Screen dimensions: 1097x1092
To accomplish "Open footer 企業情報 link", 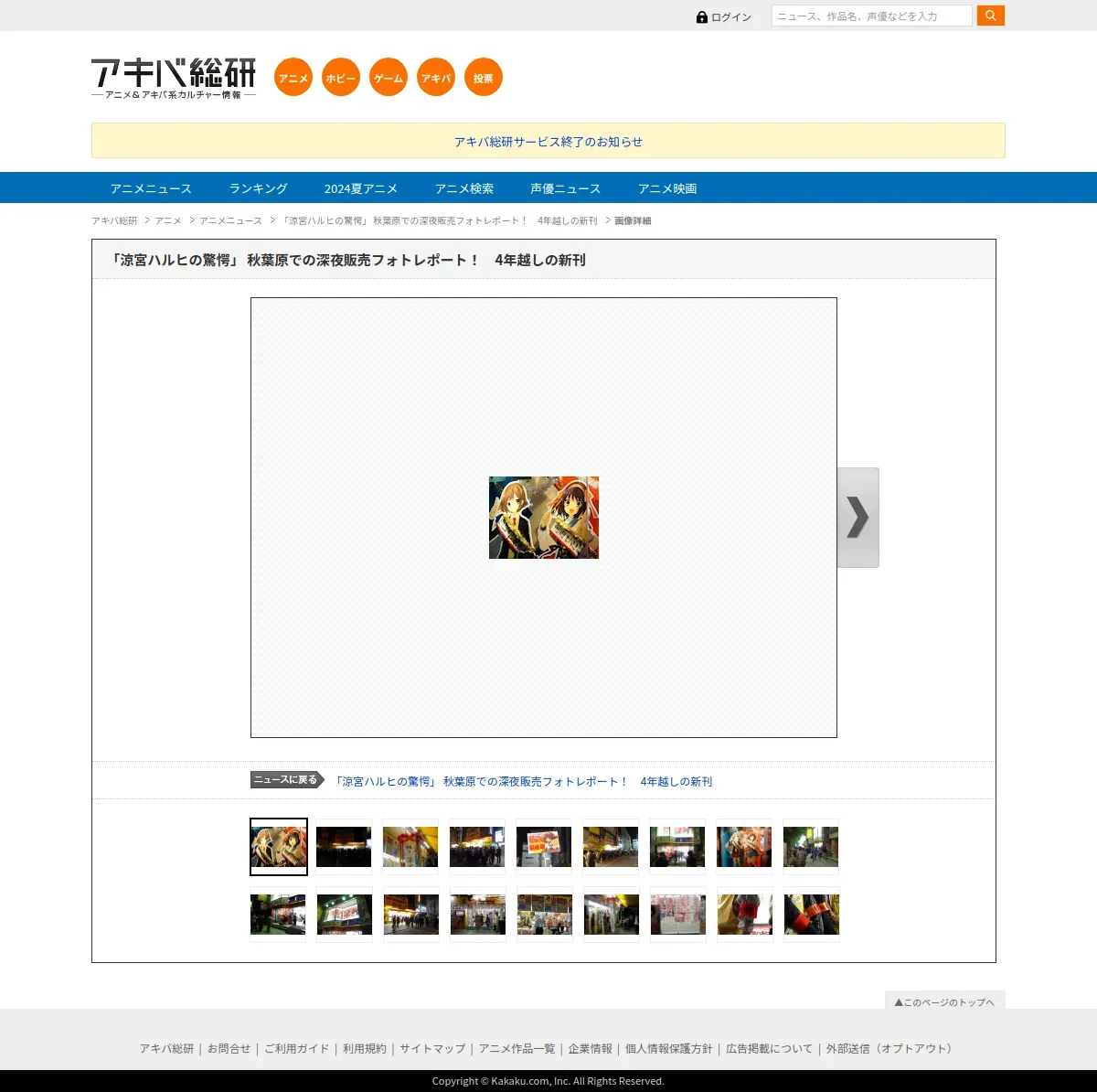I will pos(591,1048).
